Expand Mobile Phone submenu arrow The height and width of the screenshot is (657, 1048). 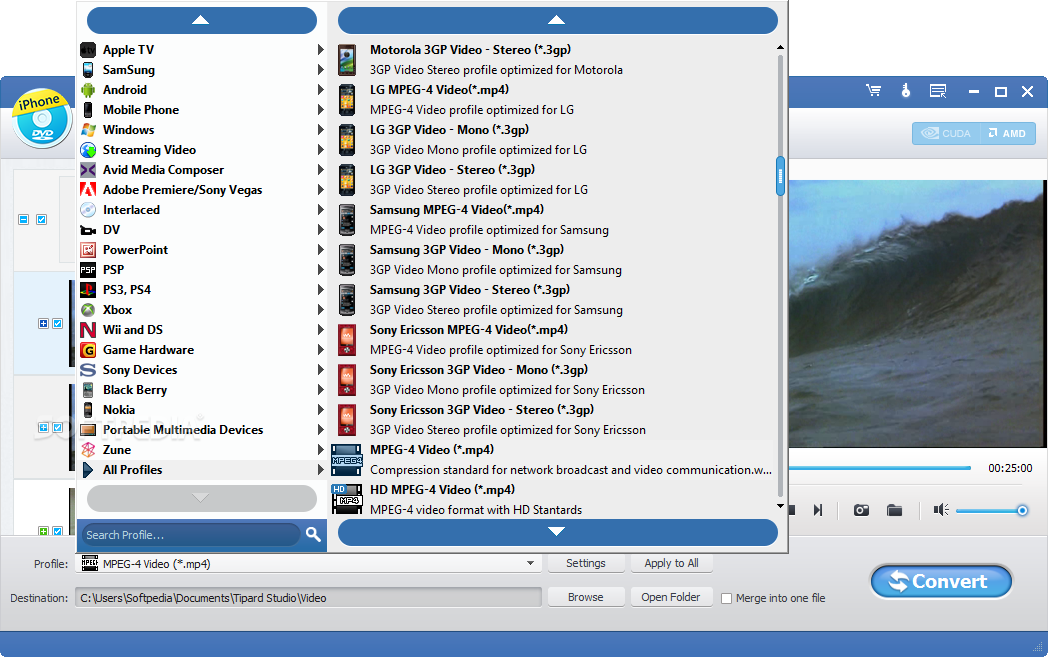[x=321, y=110]
